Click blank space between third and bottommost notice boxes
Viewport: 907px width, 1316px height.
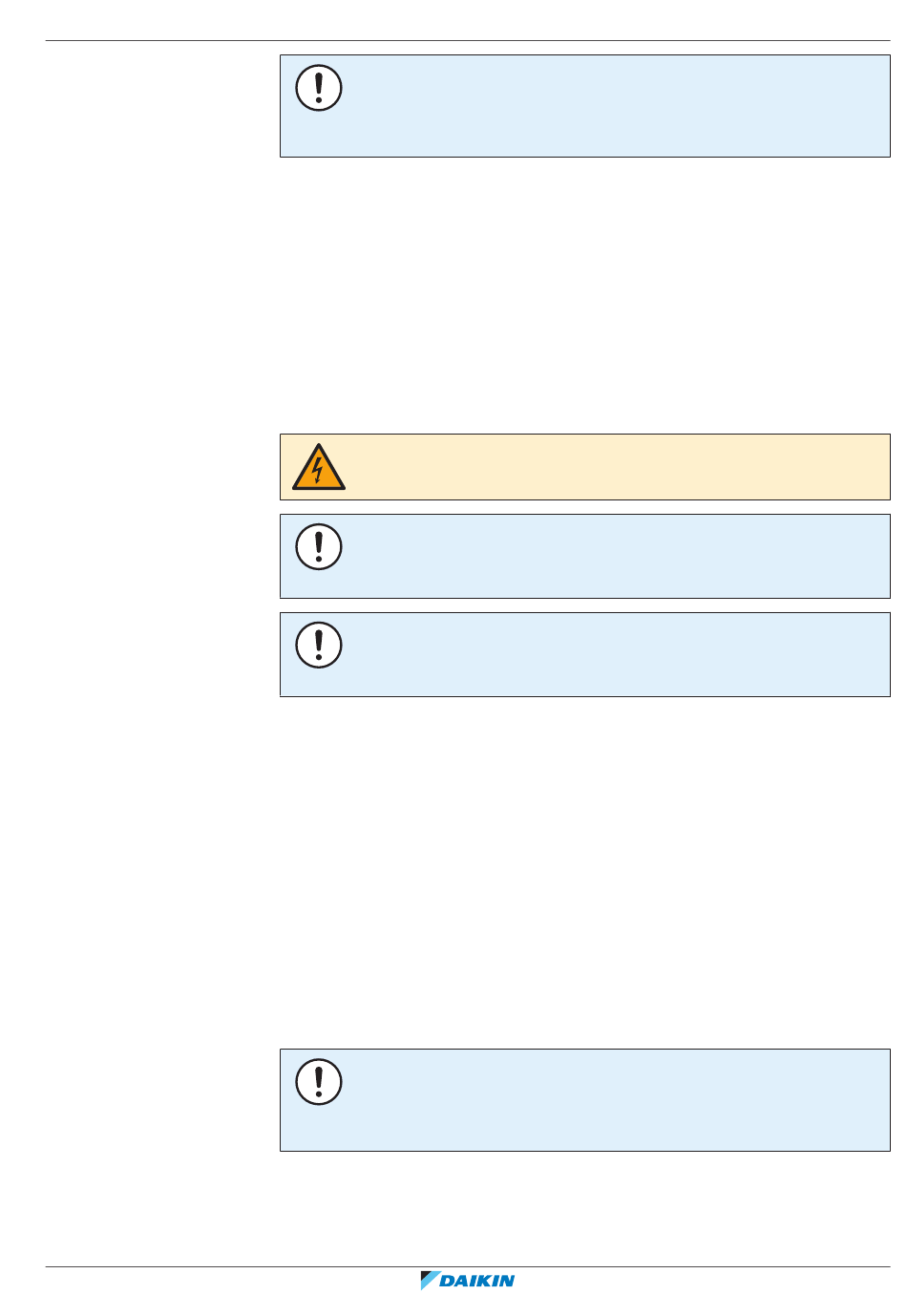tap(584, 871)
